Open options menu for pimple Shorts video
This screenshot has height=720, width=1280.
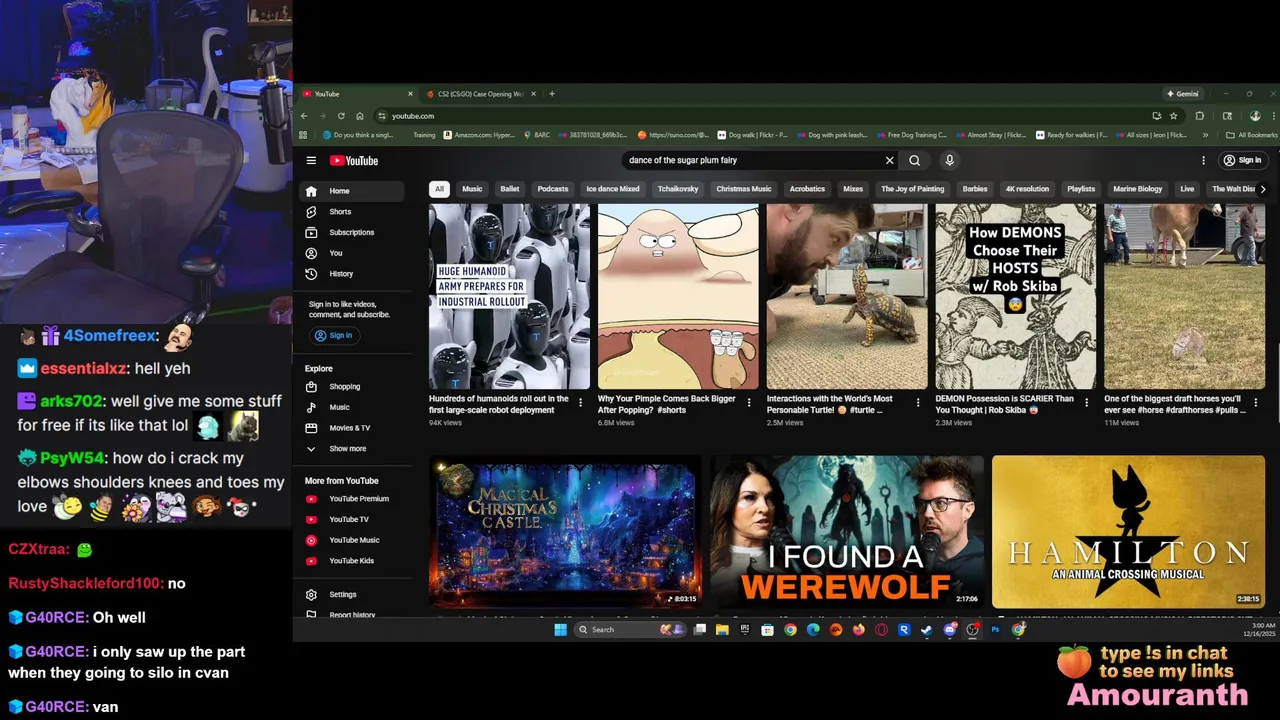[x=749, y=403]
